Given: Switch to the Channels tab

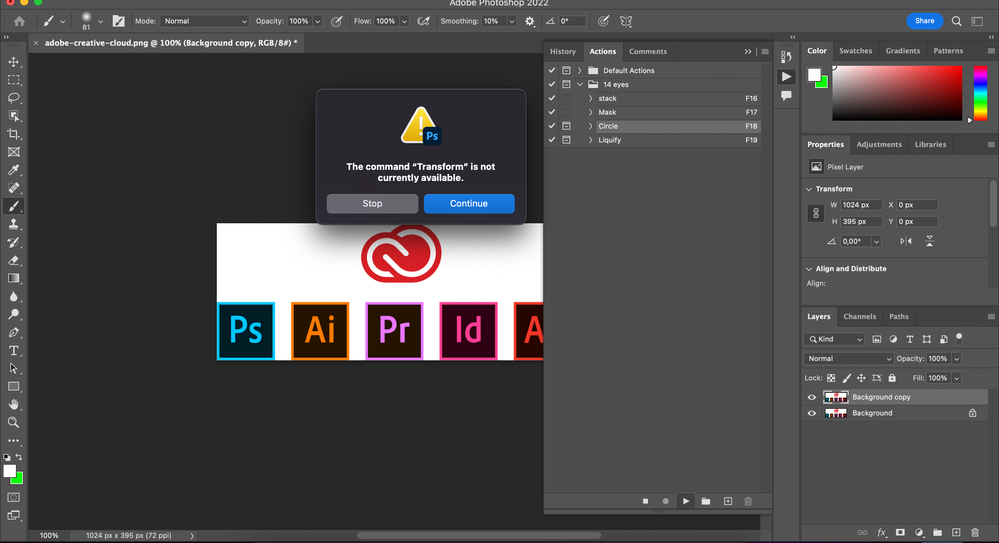Looking at the screenshot, I should [x=859, y=317].
